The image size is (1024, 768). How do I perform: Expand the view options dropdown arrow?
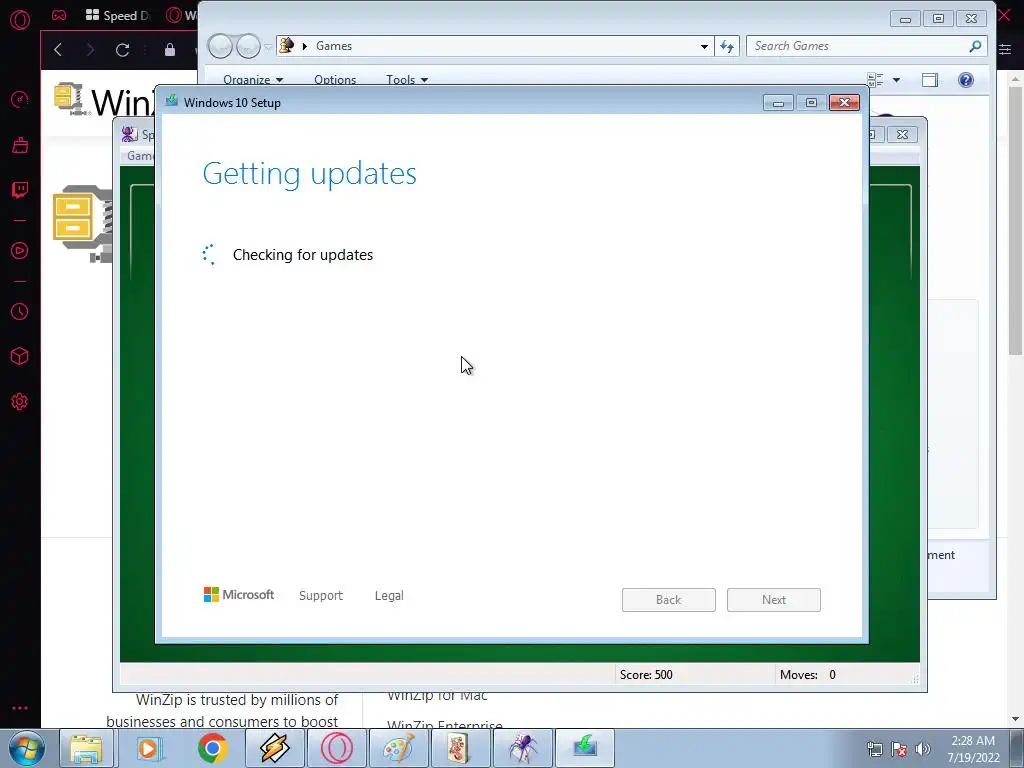pos(896,80)
